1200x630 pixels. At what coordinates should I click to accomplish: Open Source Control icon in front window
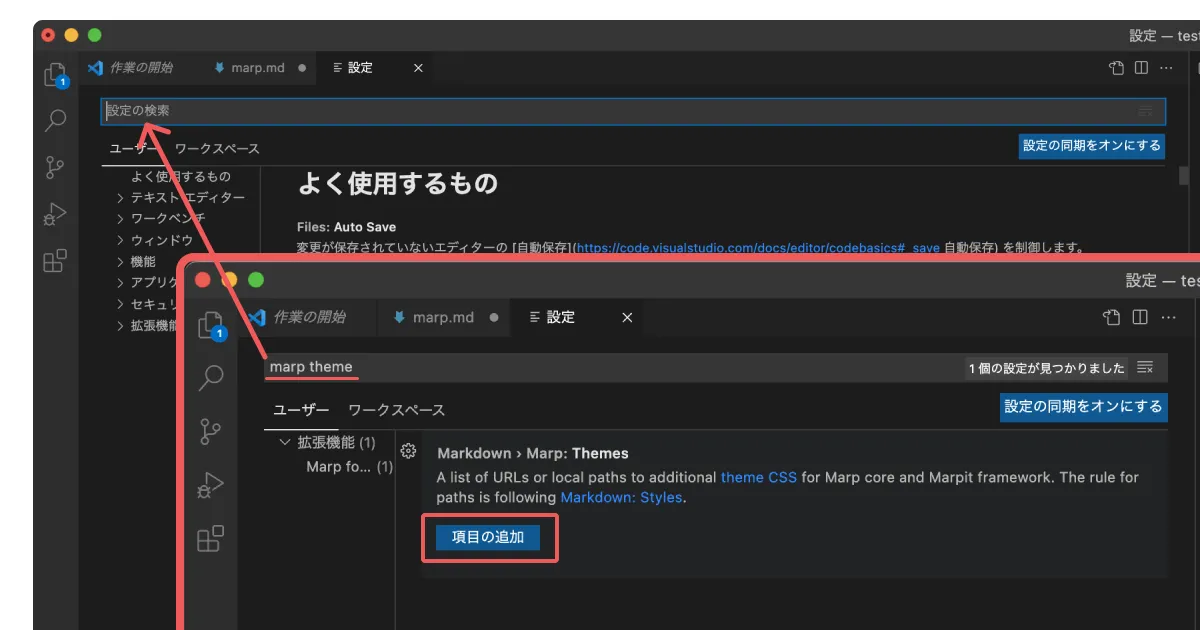(210, 431)
